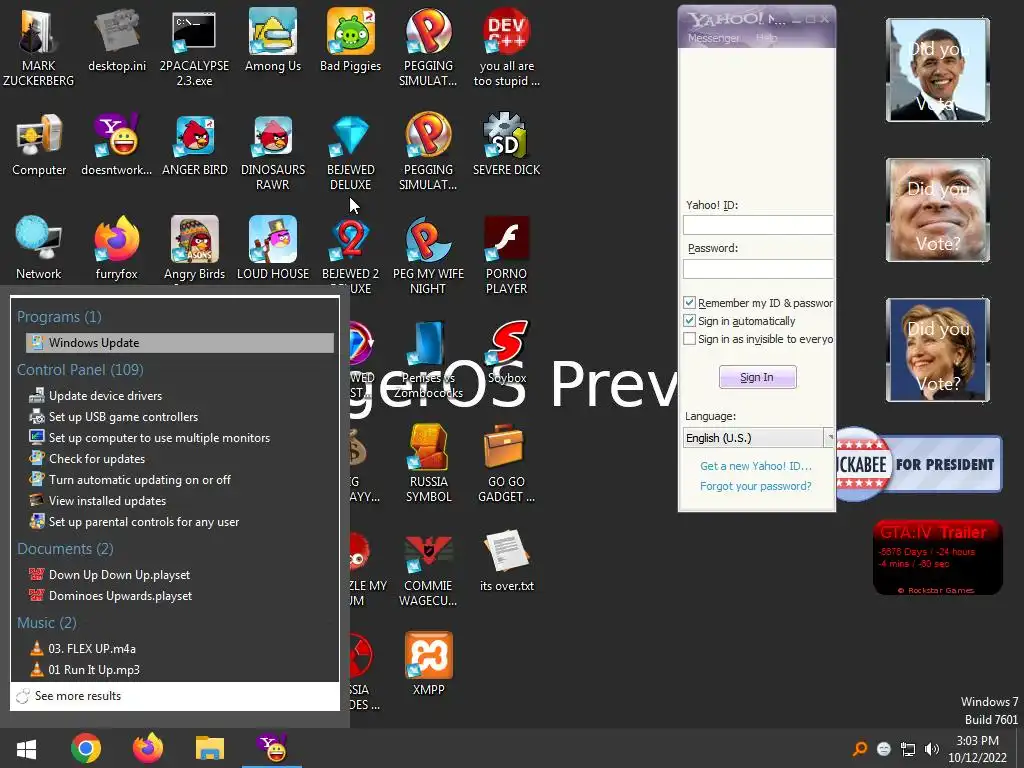Click the GTA:IV Trailer countdown gadget

(937, 557)
